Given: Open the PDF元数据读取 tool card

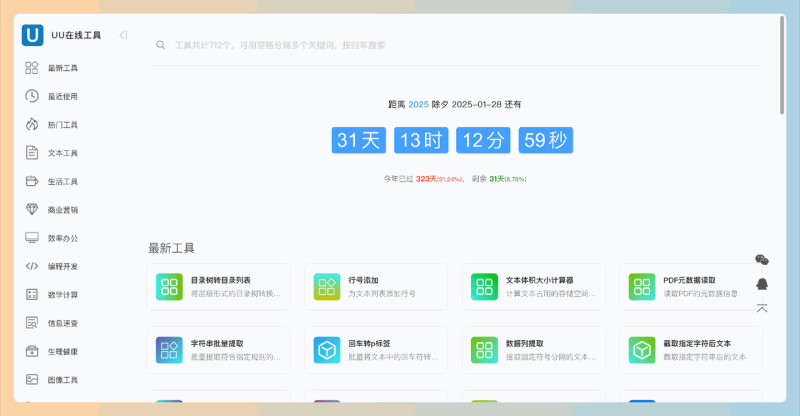Looking at the screenshot, I should coord(691,287).
